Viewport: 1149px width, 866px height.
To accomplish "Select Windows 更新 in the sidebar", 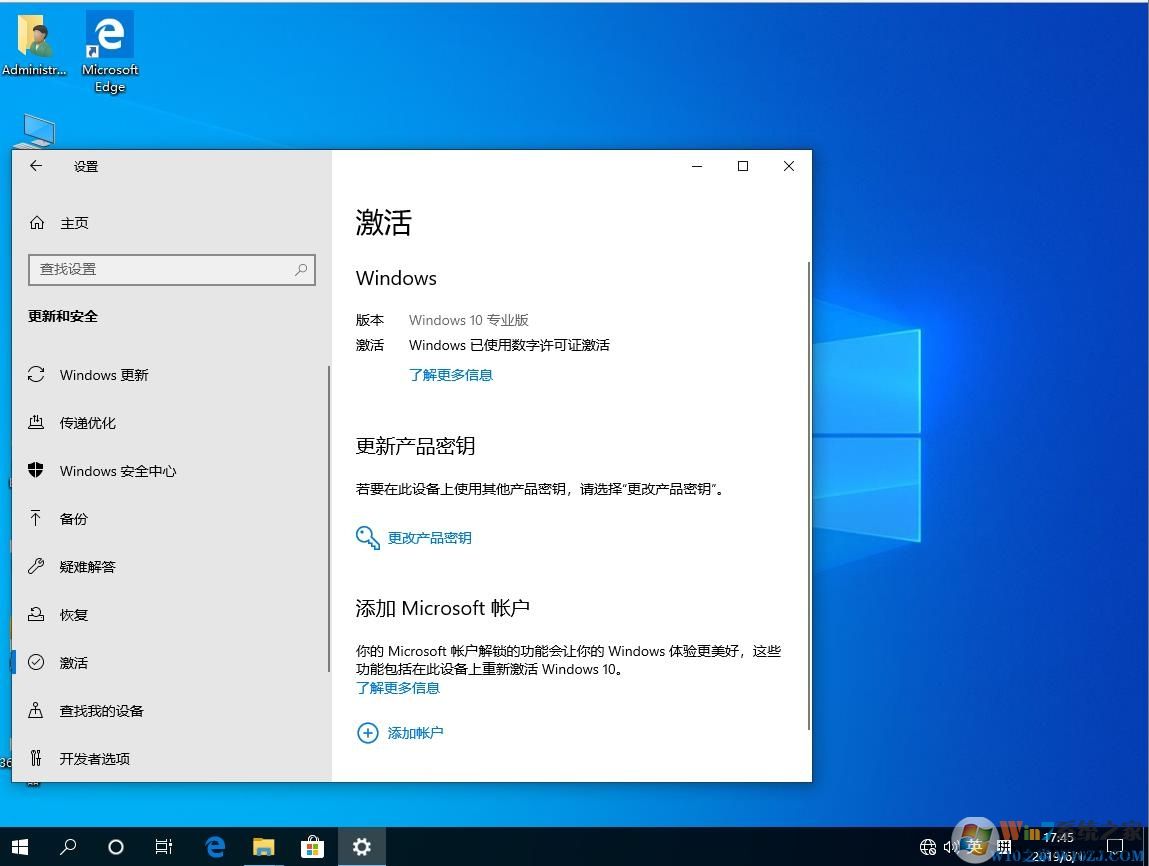I will (x=102, y=375).
